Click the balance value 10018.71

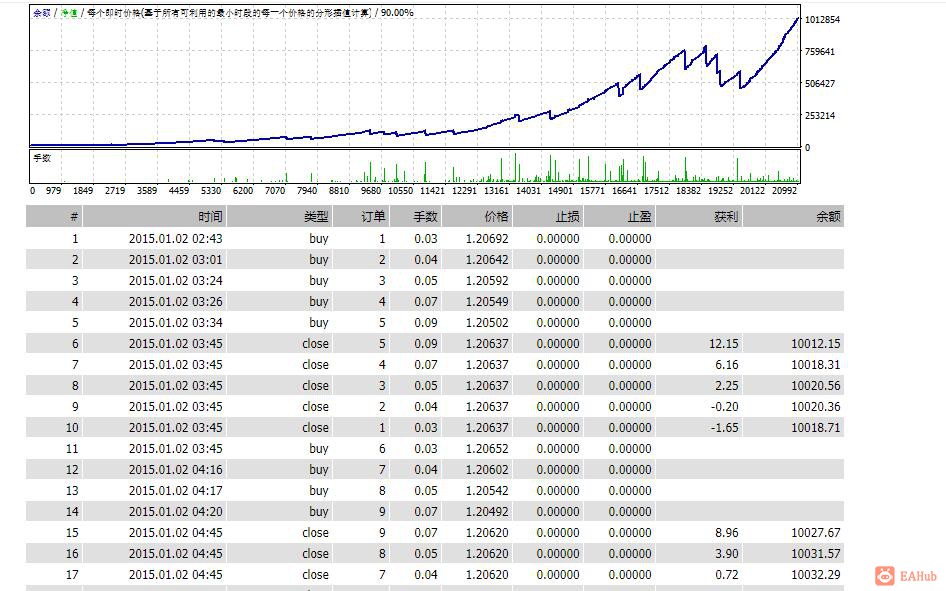point(816,428)
